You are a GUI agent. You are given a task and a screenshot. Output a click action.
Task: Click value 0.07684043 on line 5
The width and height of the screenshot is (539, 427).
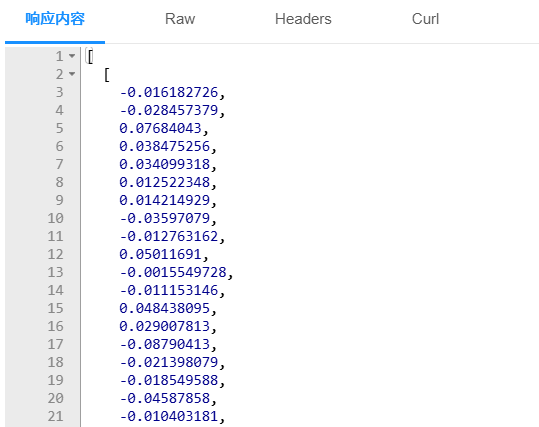[x=161, y=128]
